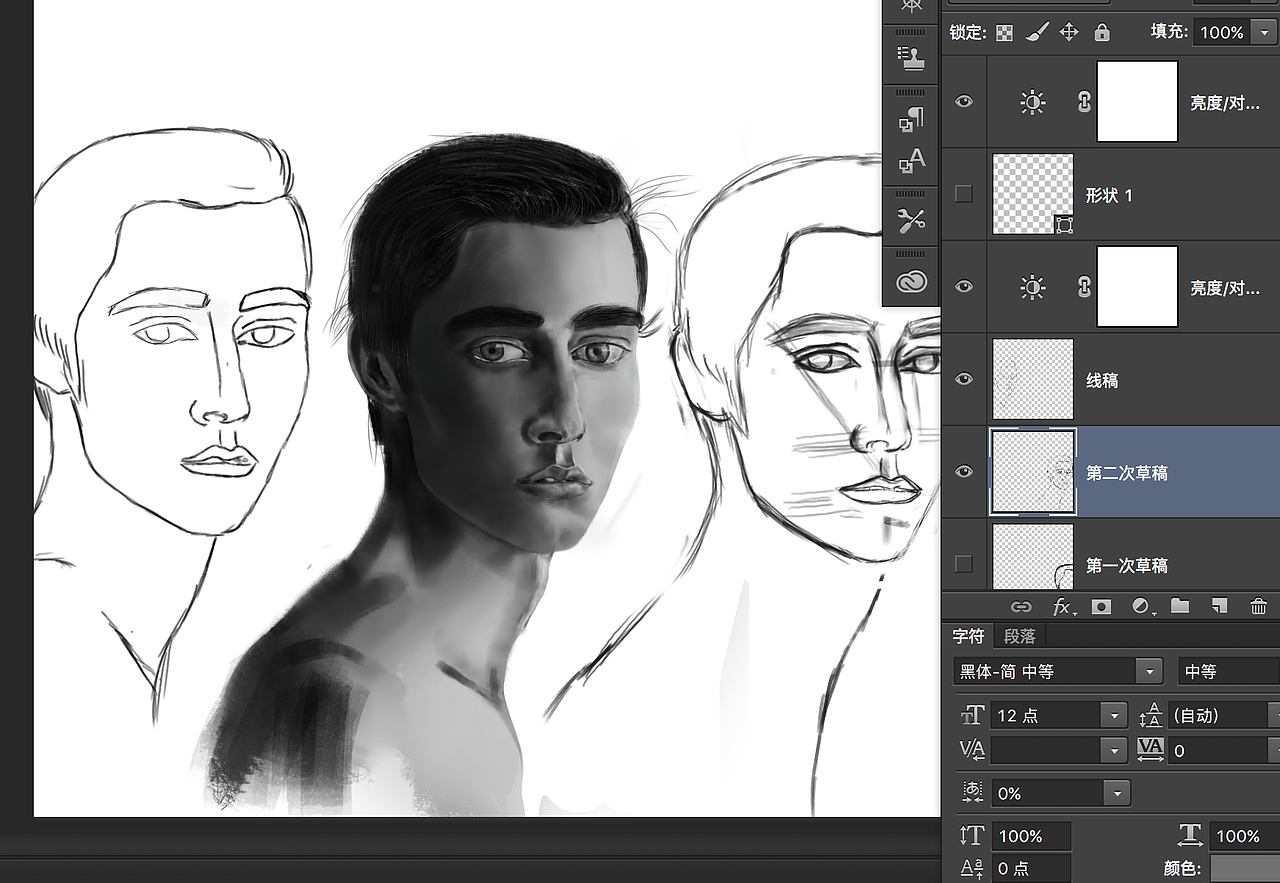Viewport: 1280px width, 883px height.
Task: Click the brightness adjustment sun icon above 形状 1
Action: tap(1033, 102)
